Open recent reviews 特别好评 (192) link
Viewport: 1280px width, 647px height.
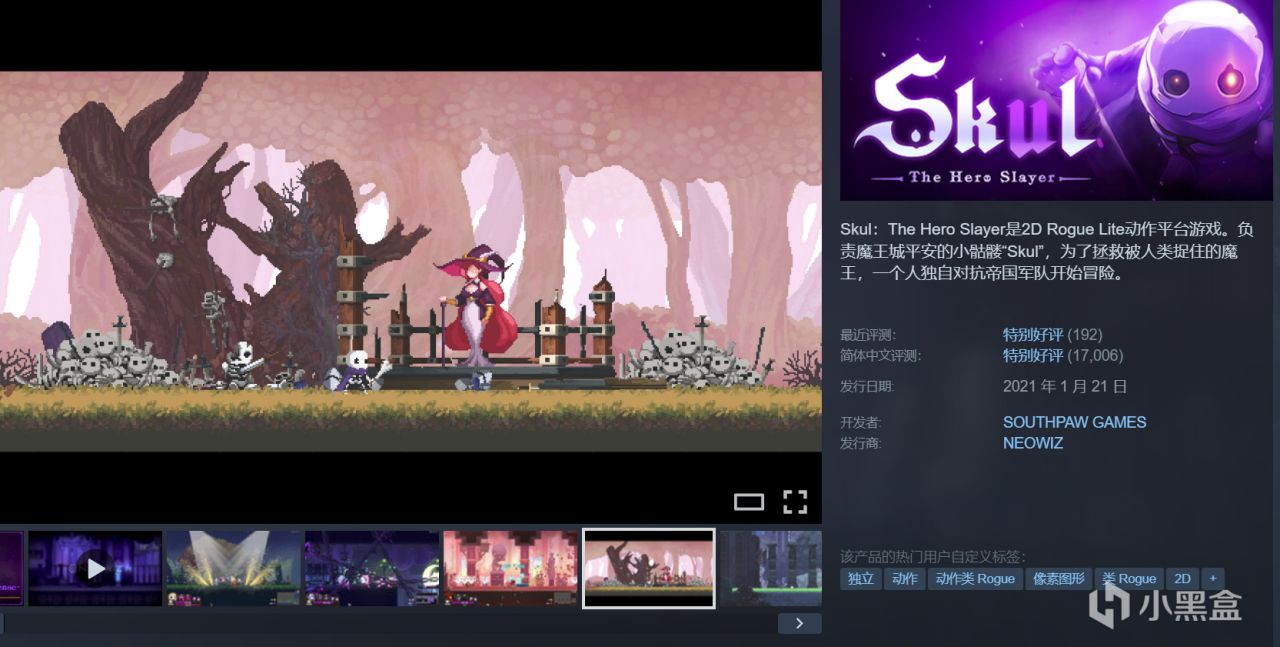coord(1052,334)
